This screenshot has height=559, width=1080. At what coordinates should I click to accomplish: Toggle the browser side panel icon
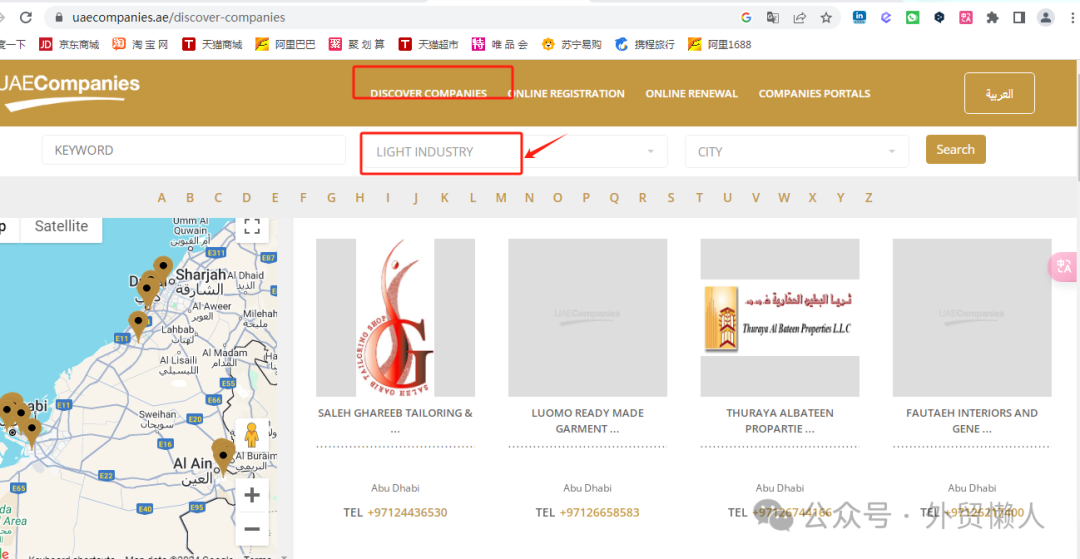(x=1019, y=18)
